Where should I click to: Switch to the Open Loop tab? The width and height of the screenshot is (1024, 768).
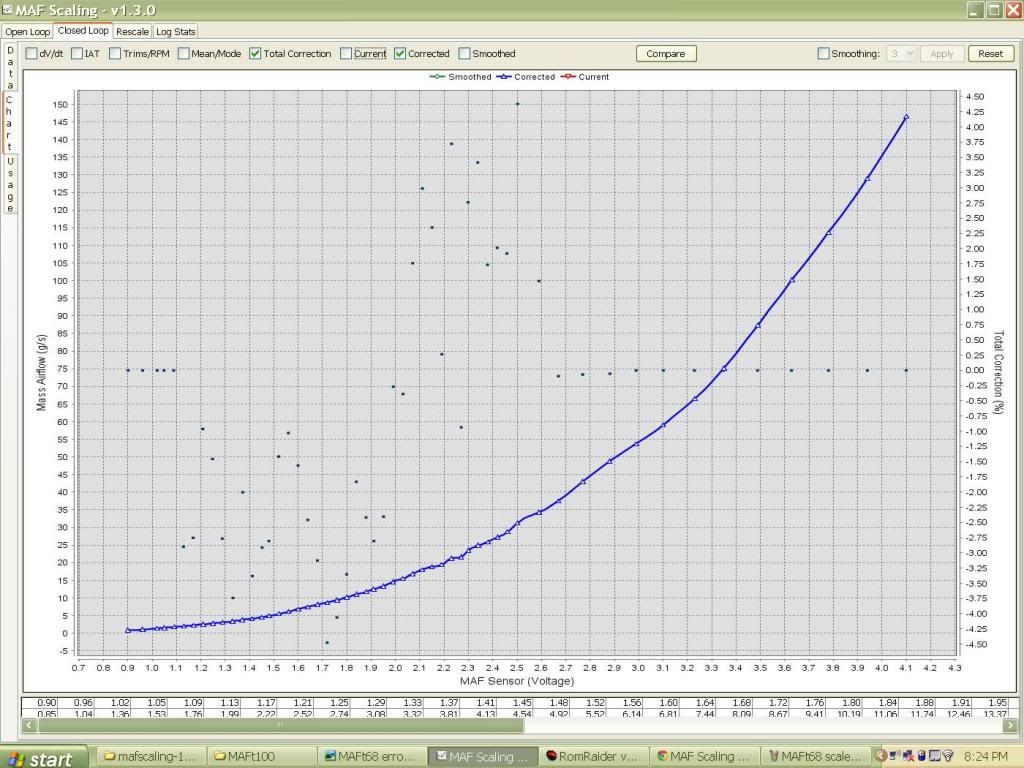(27, 31)
